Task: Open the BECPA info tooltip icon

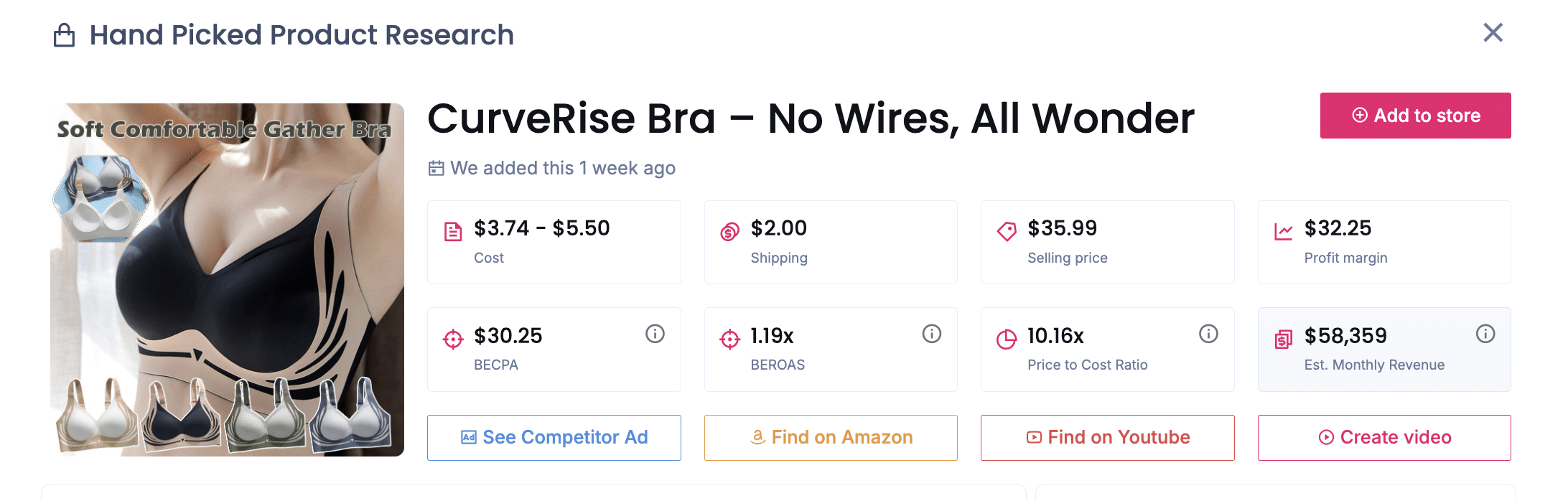Action: 655,334
